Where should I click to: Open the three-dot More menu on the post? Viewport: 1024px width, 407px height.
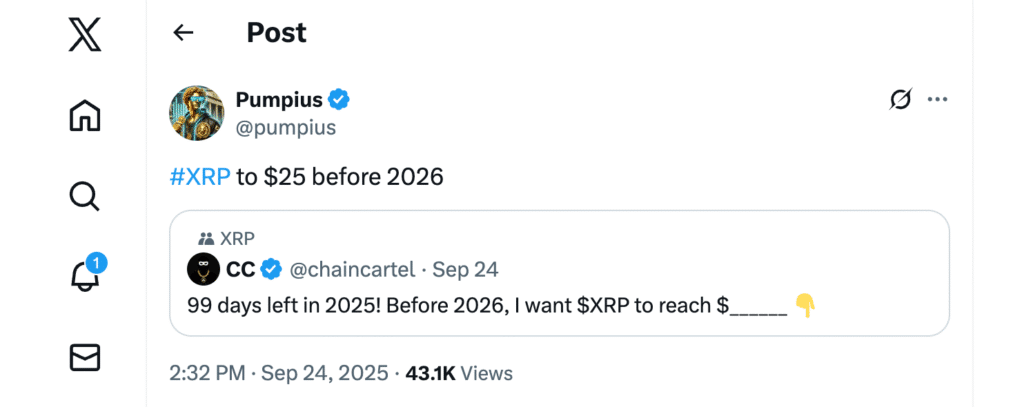[937, 99]
